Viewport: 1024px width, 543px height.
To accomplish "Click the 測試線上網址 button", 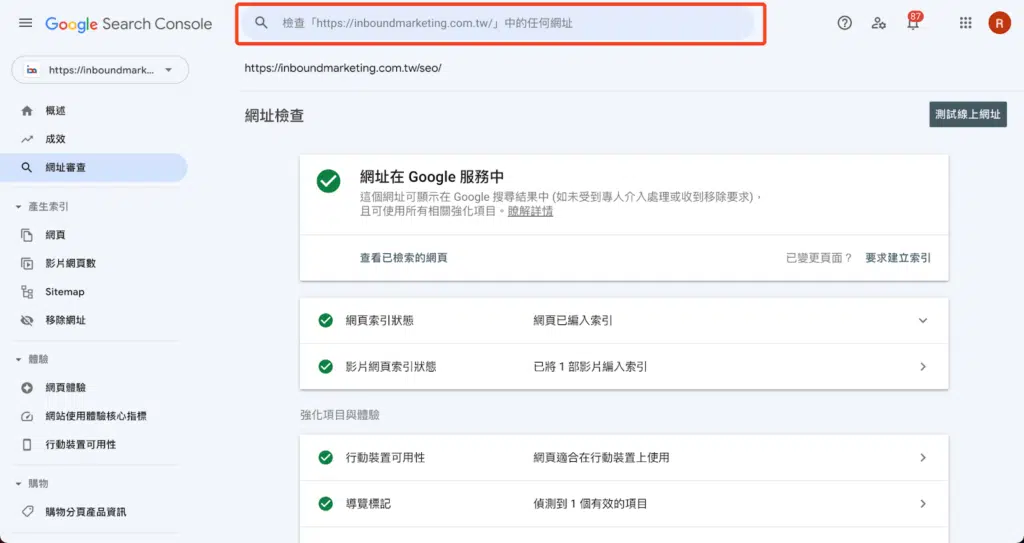I will click(x=968, y=114).
